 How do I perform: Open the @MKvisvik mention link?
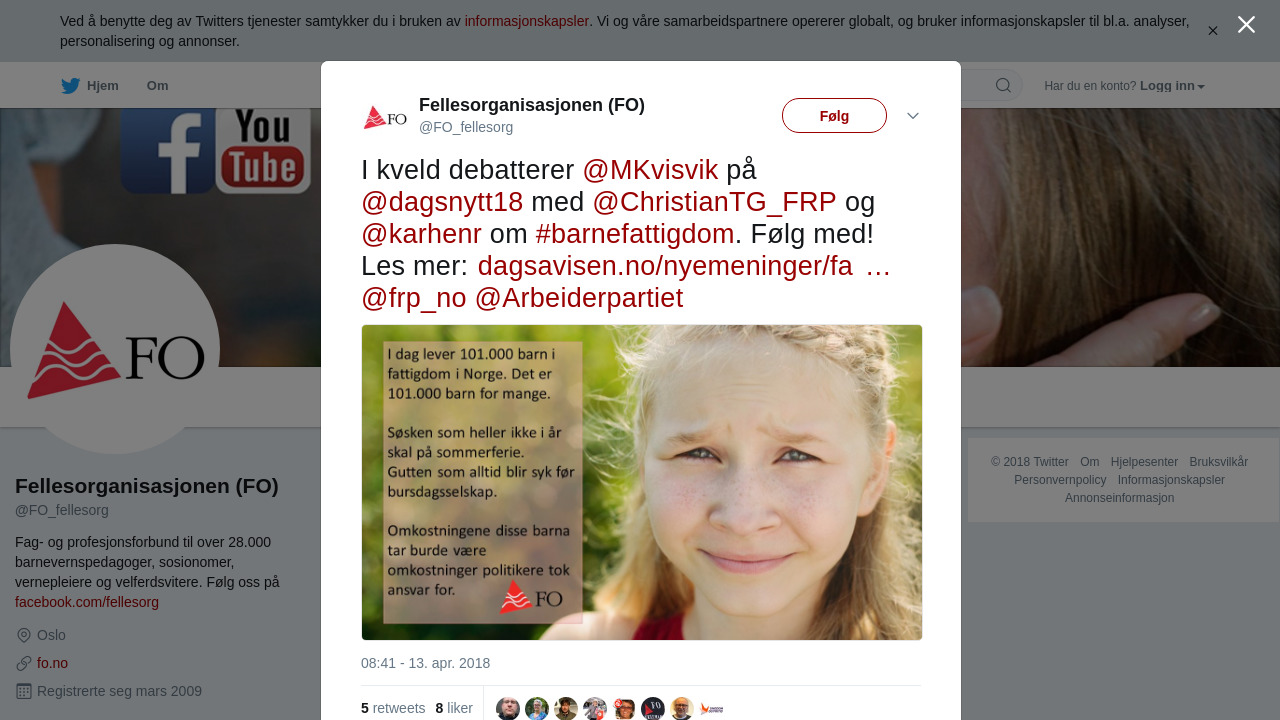(650, 170)
